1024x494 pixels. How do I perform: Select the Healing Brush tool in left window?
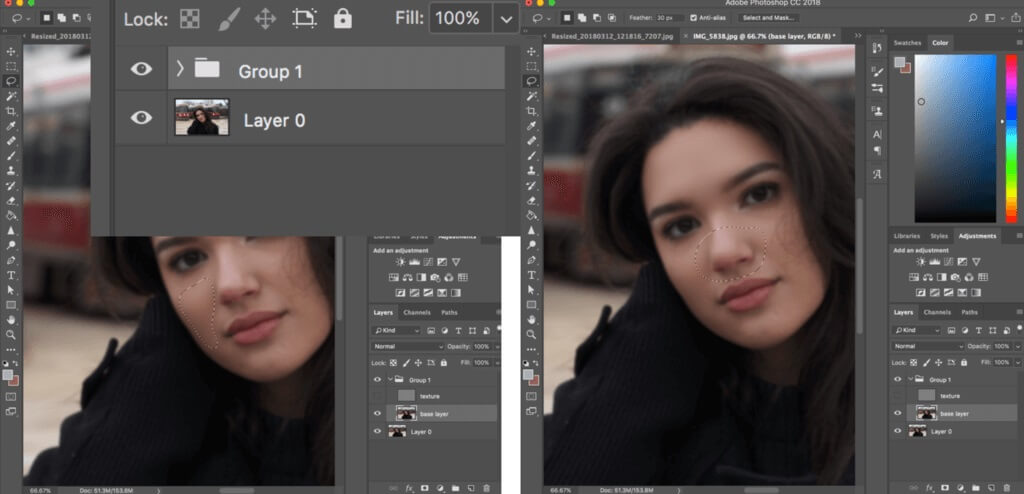pos(11,140)
